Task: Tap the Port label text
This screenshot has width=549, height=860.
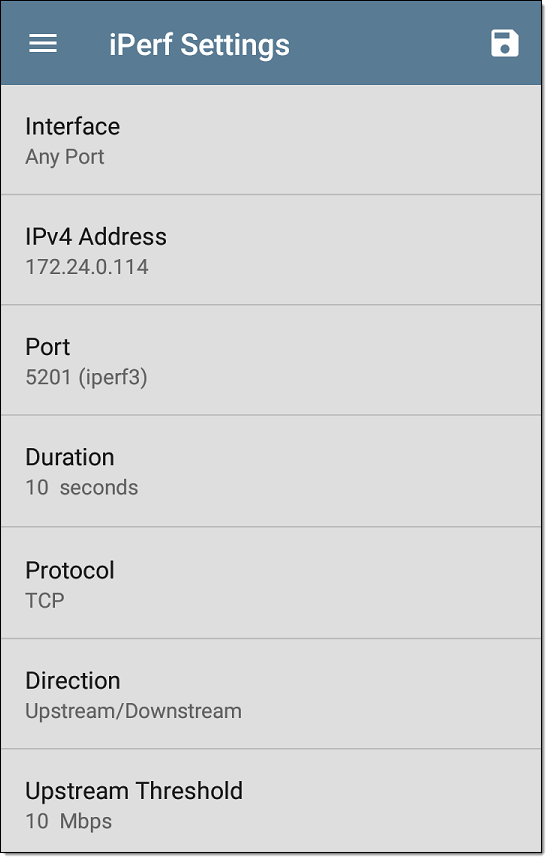Action: 48,347
